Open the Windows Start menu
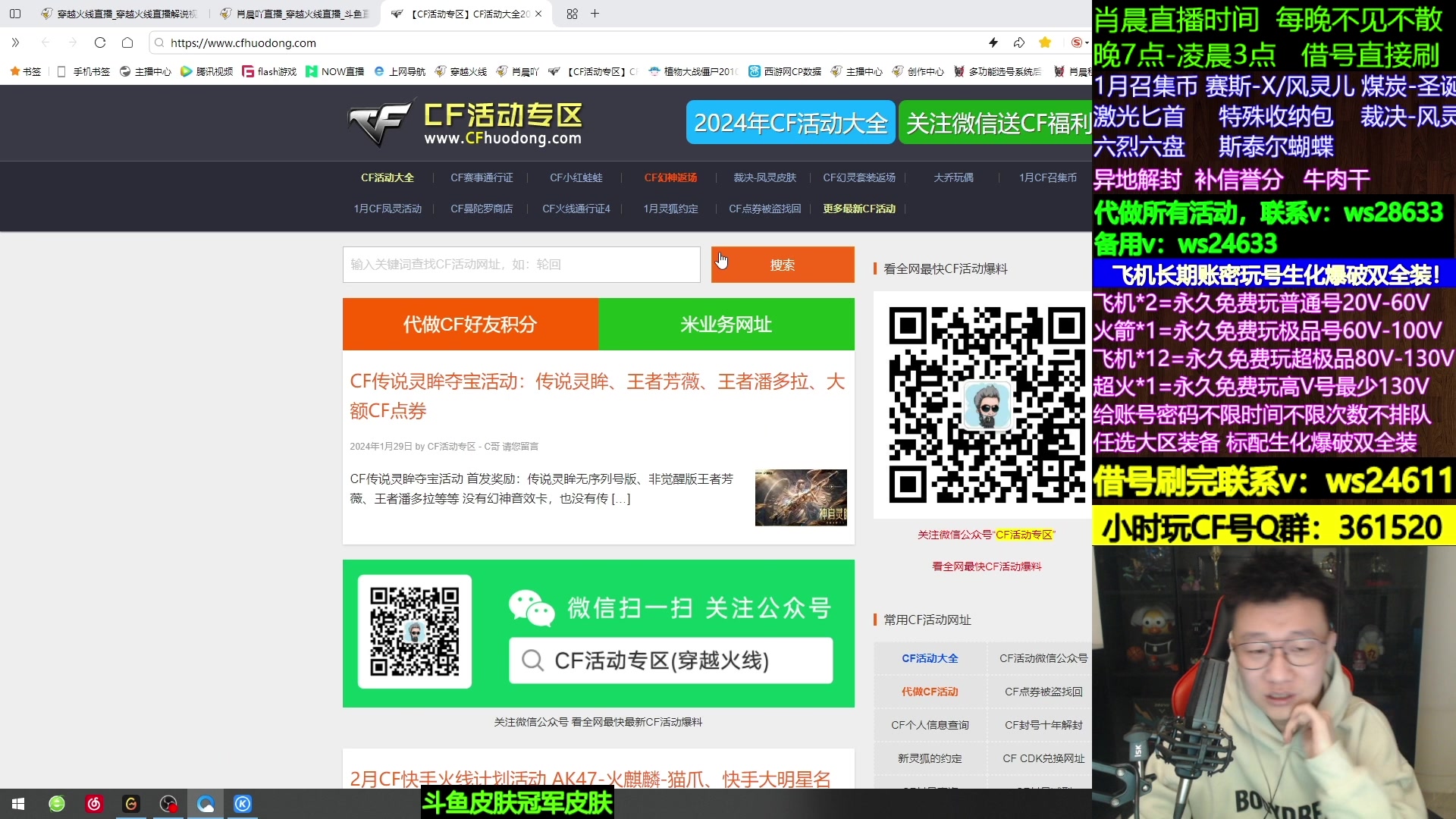Image resolution: width=1456 pixels, height=819 pixels. pos(18,804)
